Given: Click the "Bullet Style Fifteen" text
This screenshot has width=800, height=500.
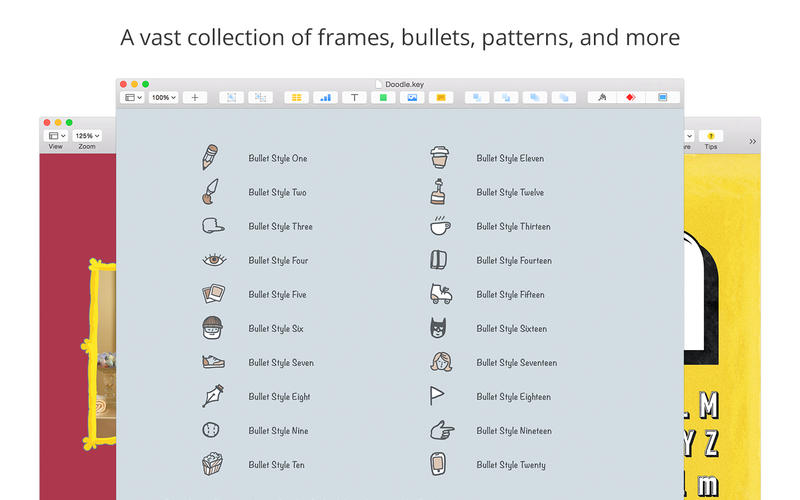Looking at the screenshot, I should point(511,295).
